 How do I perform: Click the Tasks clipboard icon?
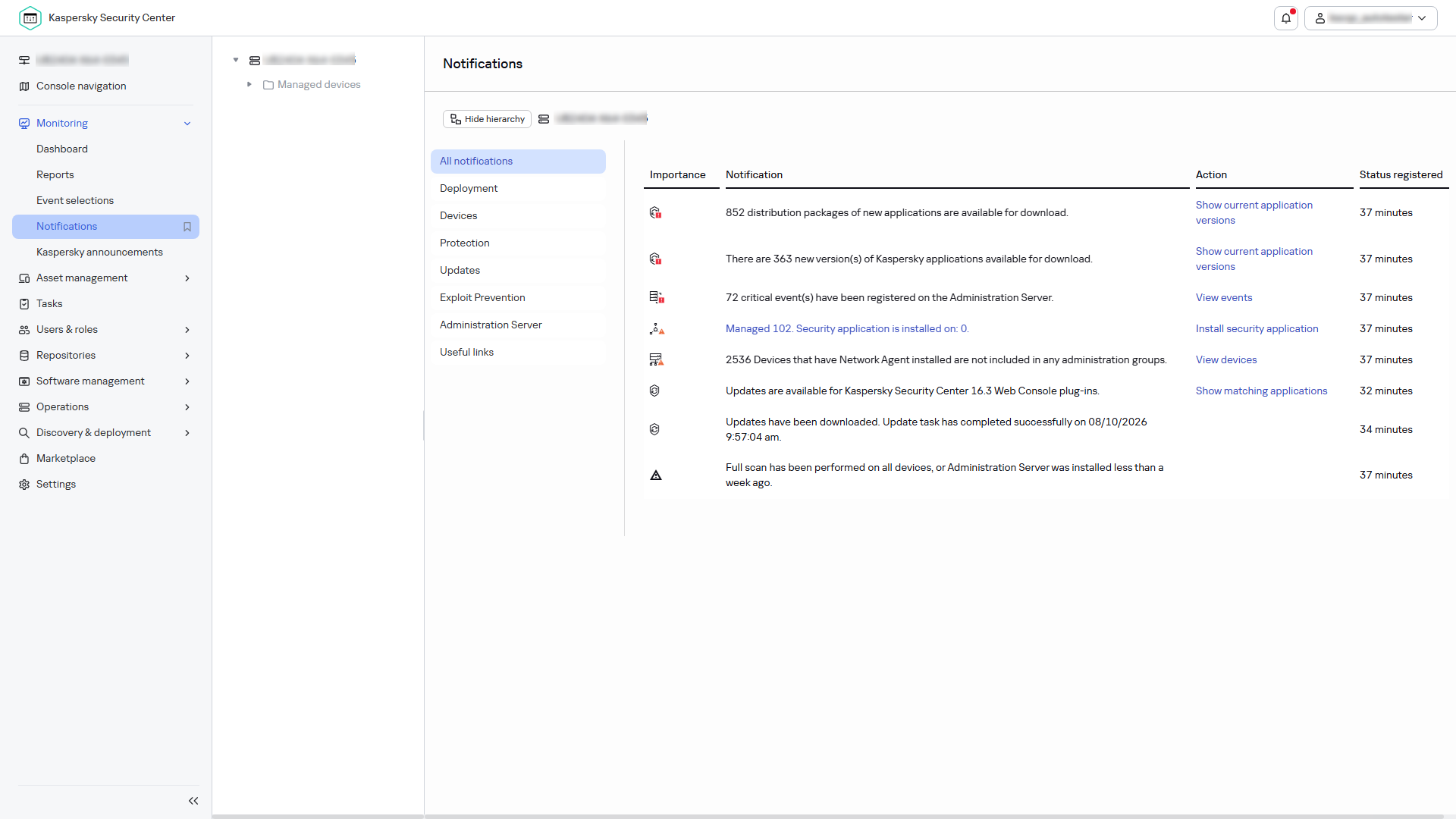tap(24, 304)
